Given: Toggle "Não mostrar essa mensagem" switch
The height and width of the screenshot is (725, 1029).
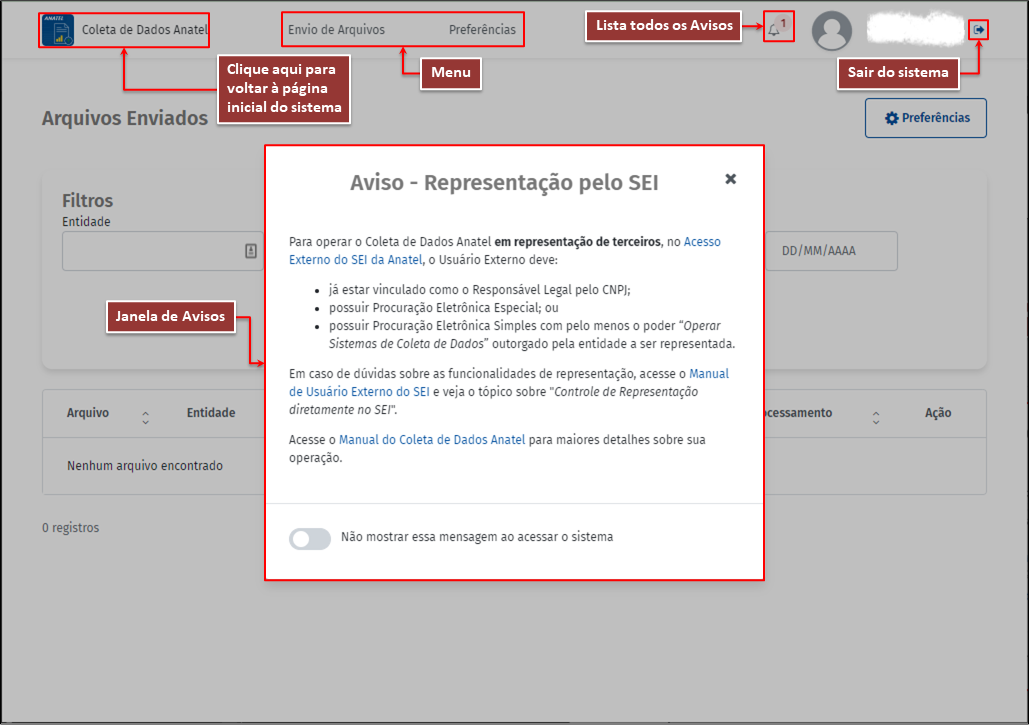Looking at the screenshot, I should coord(310,538).
